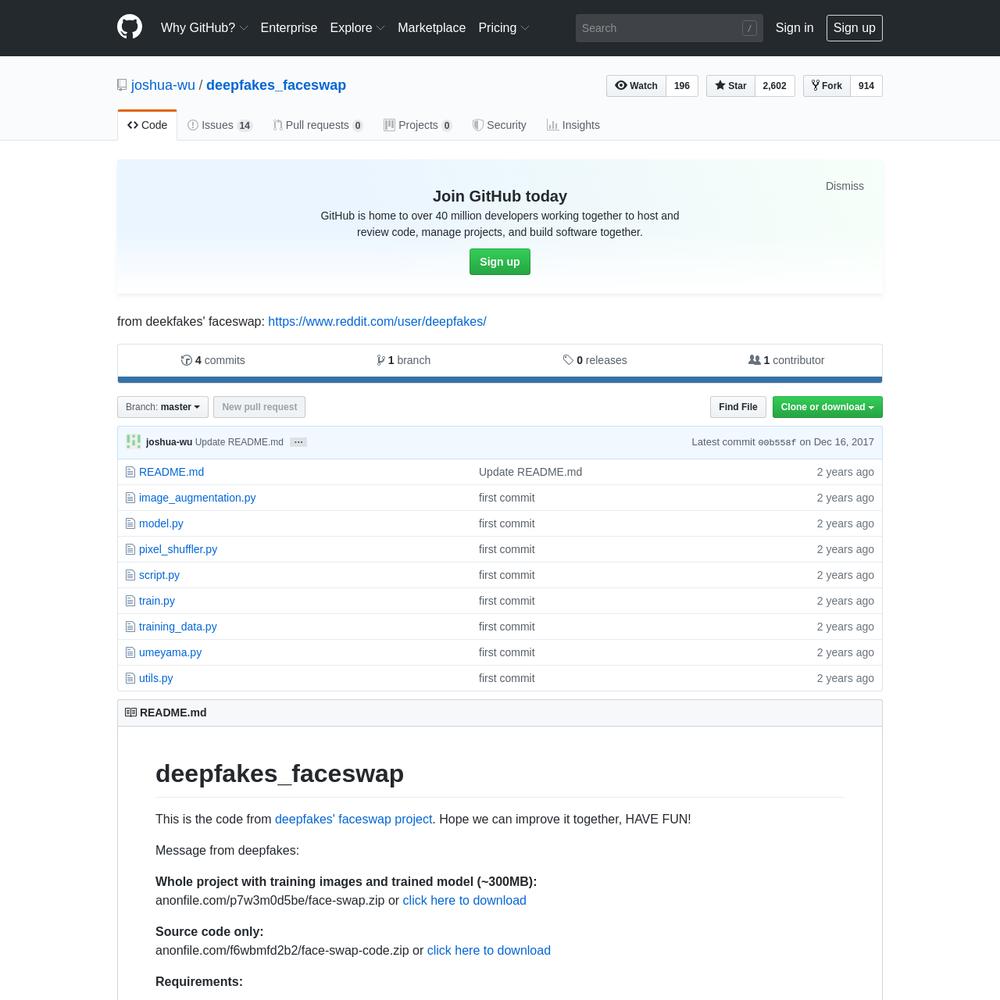
Task: Click the slash shortcut icon in the search box
Action: coord(749,28)
